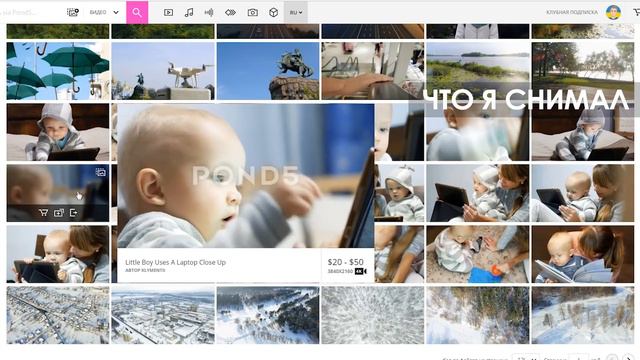Go to the previous results page arrow
Viewport: 640px width, 360px height.
[x=612, y=358]
